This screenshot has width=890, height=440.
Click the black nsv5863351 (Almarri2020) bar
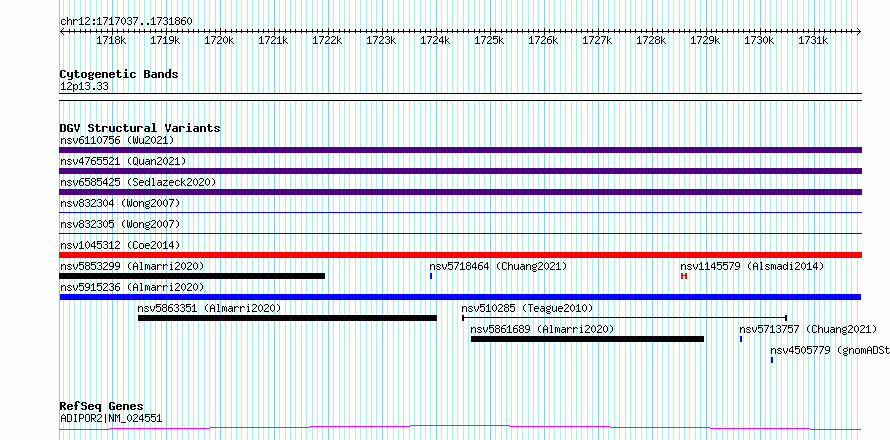(x=287, y=318)
